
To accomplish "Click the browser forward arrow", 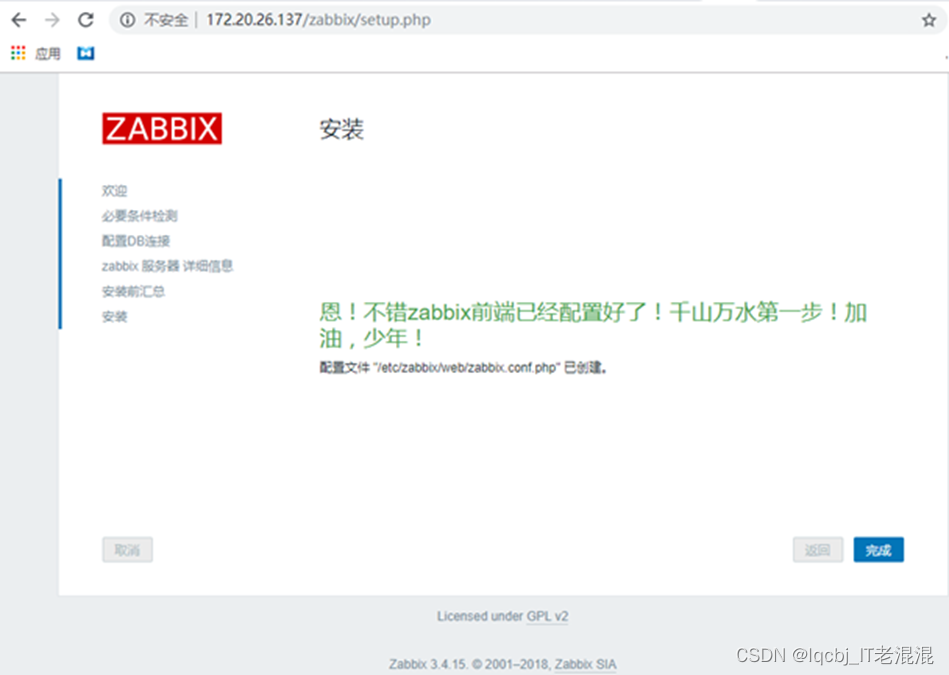I will tap(53, 20).
